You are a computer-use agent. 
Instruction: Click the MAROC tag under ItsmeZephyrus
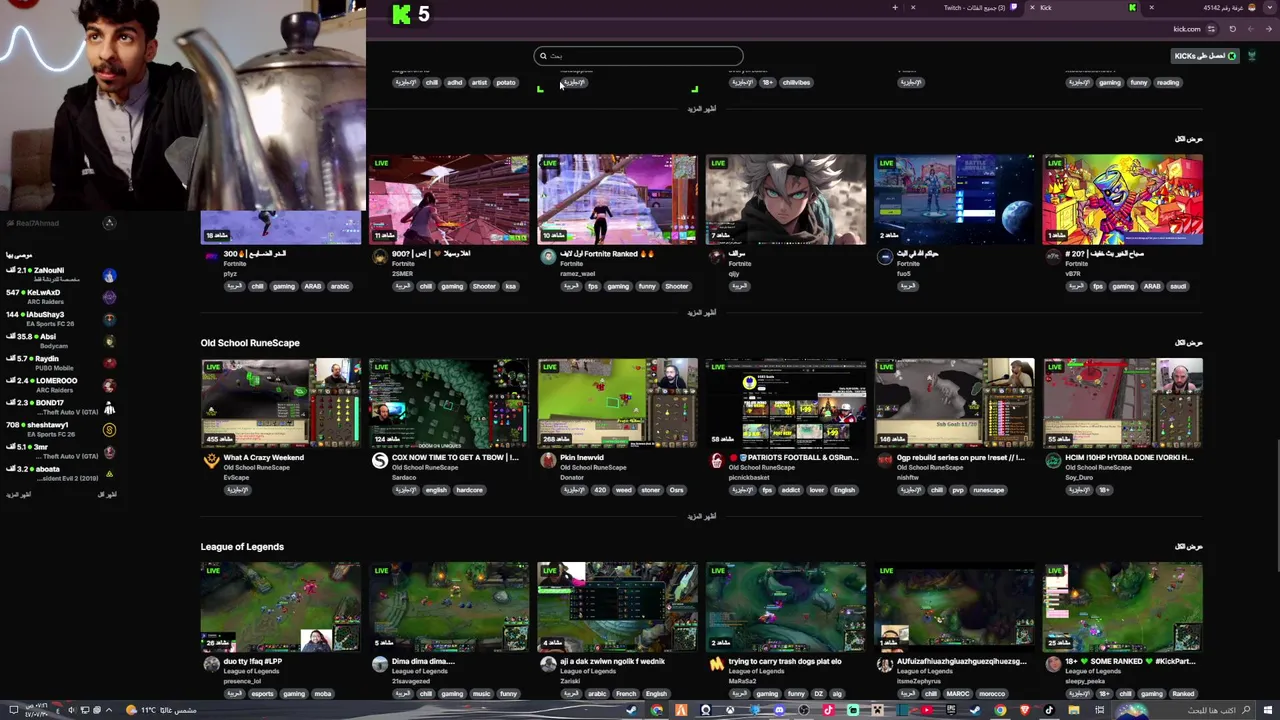pos(958,694)
